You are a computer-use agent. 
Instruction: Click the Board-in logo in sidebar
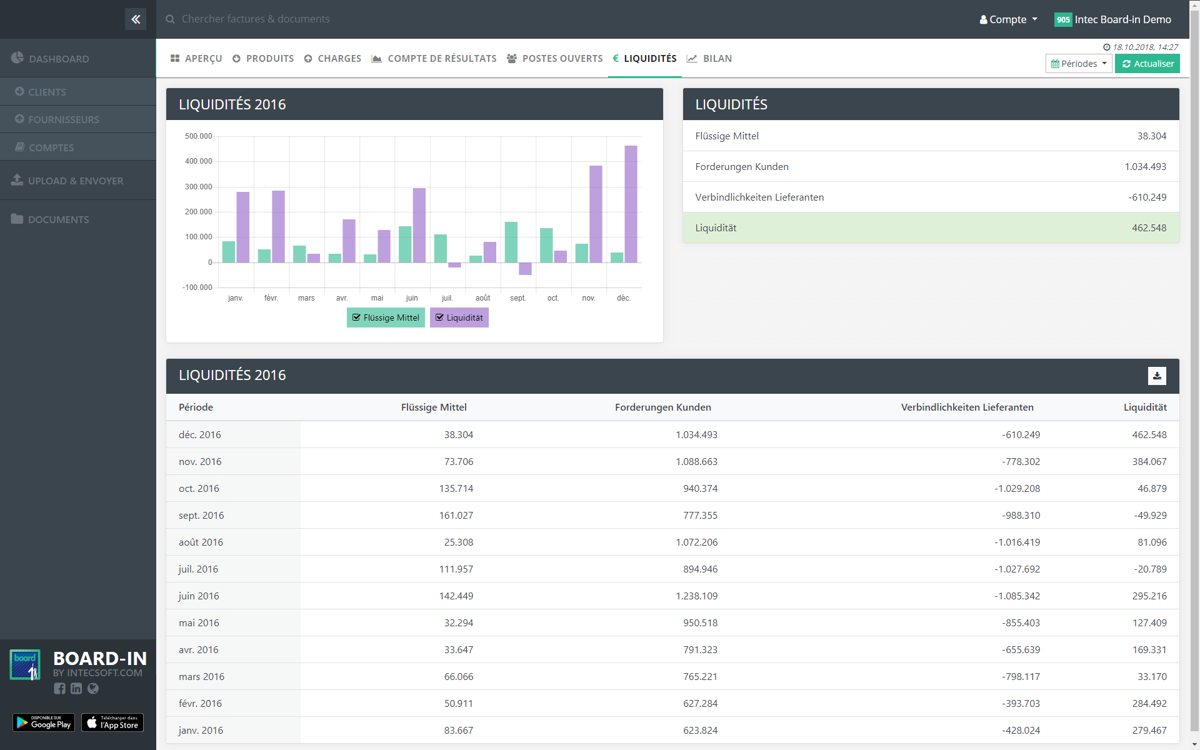coord(25,665)
